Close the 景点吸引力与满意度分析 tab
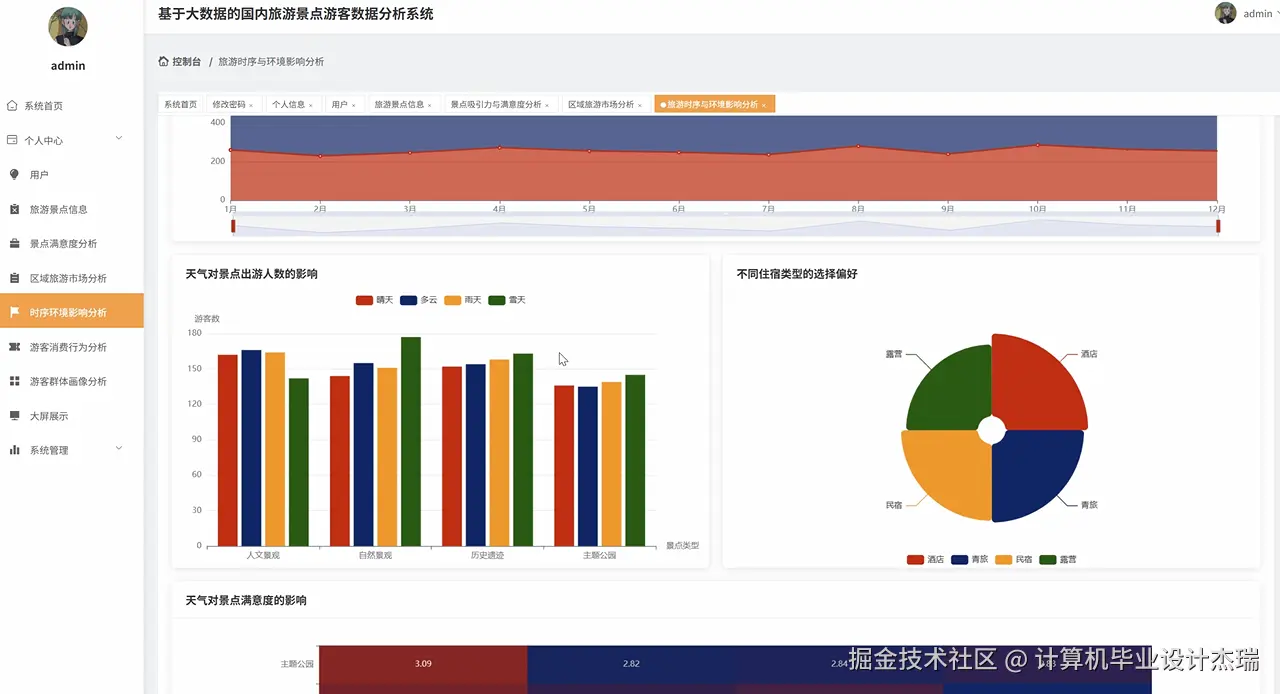This screenshot has width=1280, height=694. pos(547,105)
